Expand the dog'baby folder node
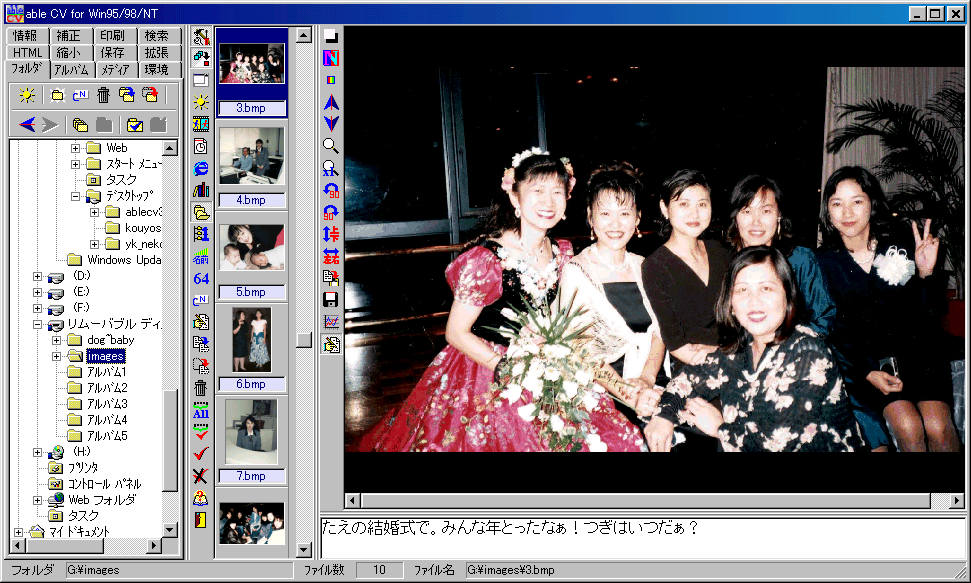This screenshot has height=583, width=971. click(58, 340)
